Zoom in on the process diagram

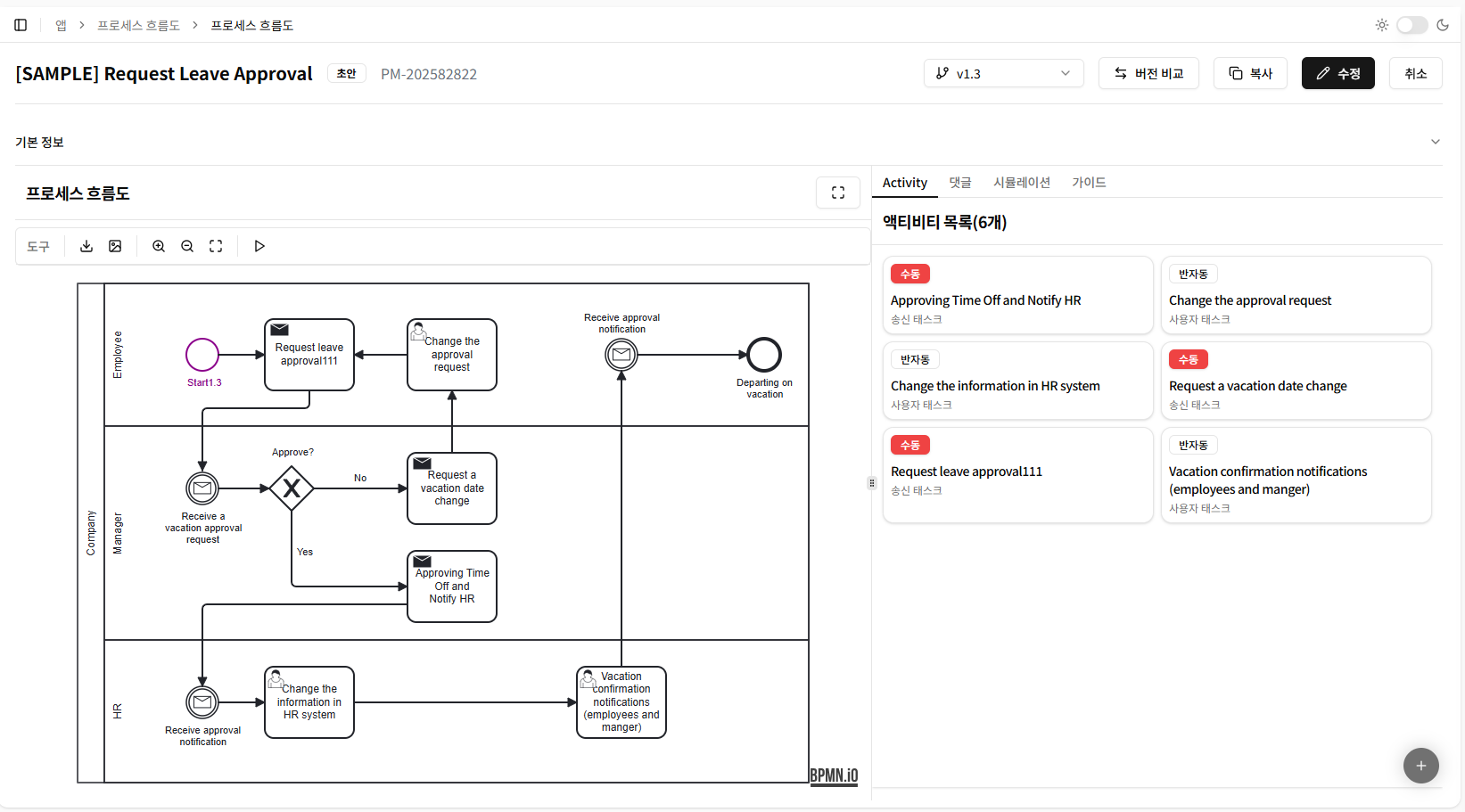point(159,246)
